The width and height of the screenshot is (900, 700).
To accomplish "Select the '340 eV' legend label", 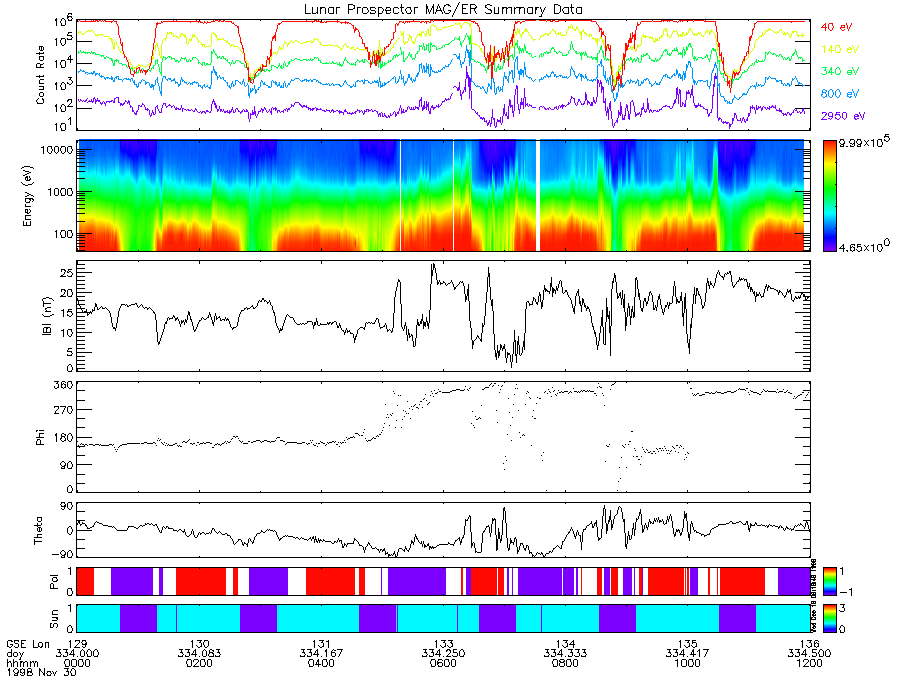I will (x=840, y=71).
